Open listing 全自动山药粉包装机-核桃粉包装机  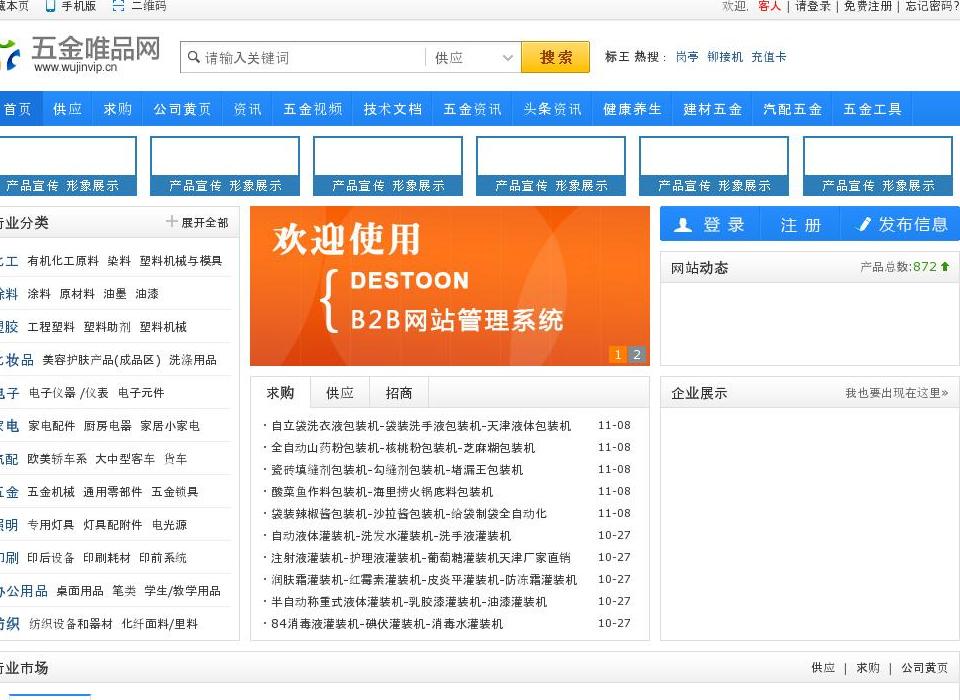coord(403,448)
